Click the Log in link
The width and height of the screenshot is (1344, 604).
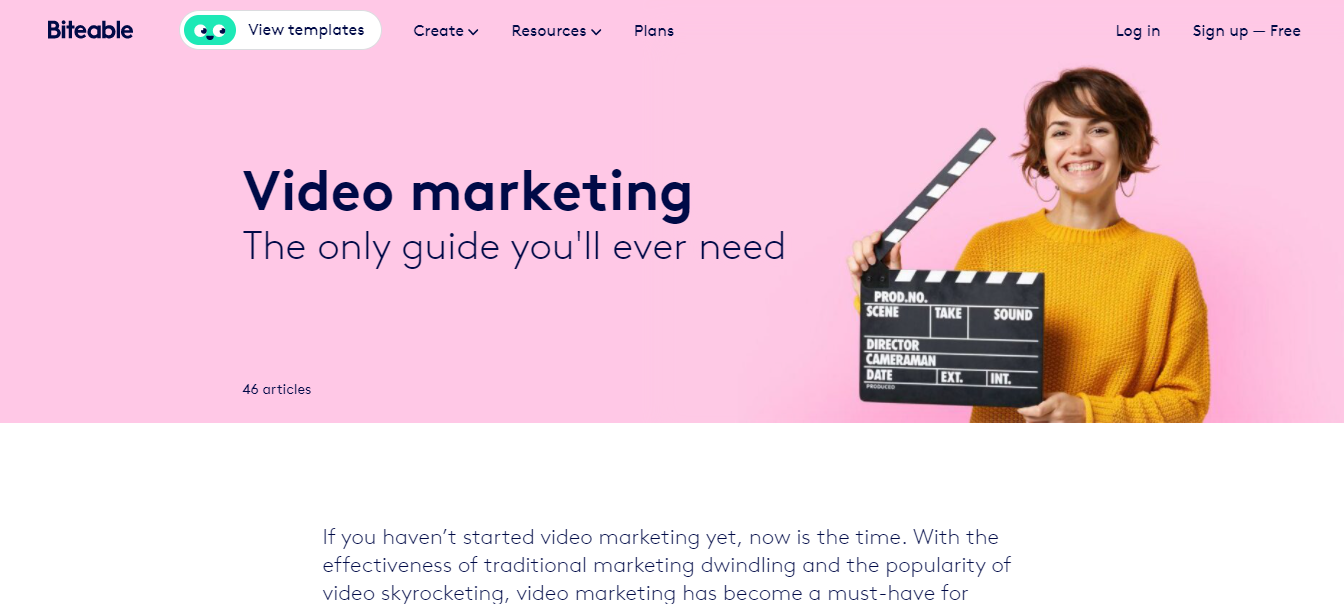pos(1138,31)
